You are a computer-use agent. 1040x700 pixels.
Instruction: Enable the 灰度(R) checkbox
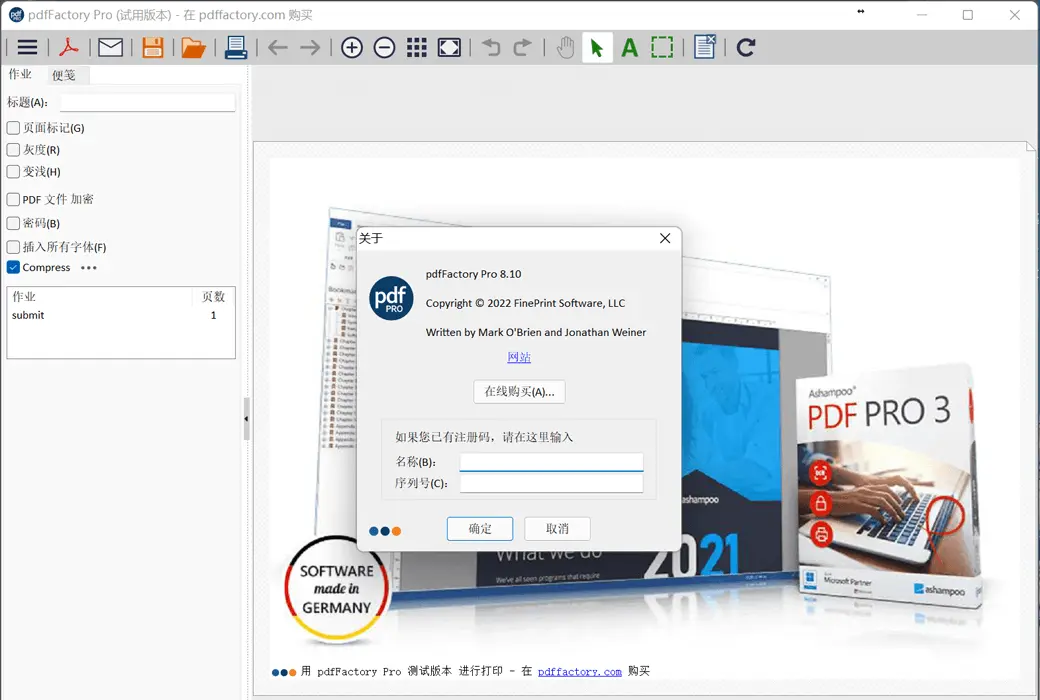click(13, 149)
